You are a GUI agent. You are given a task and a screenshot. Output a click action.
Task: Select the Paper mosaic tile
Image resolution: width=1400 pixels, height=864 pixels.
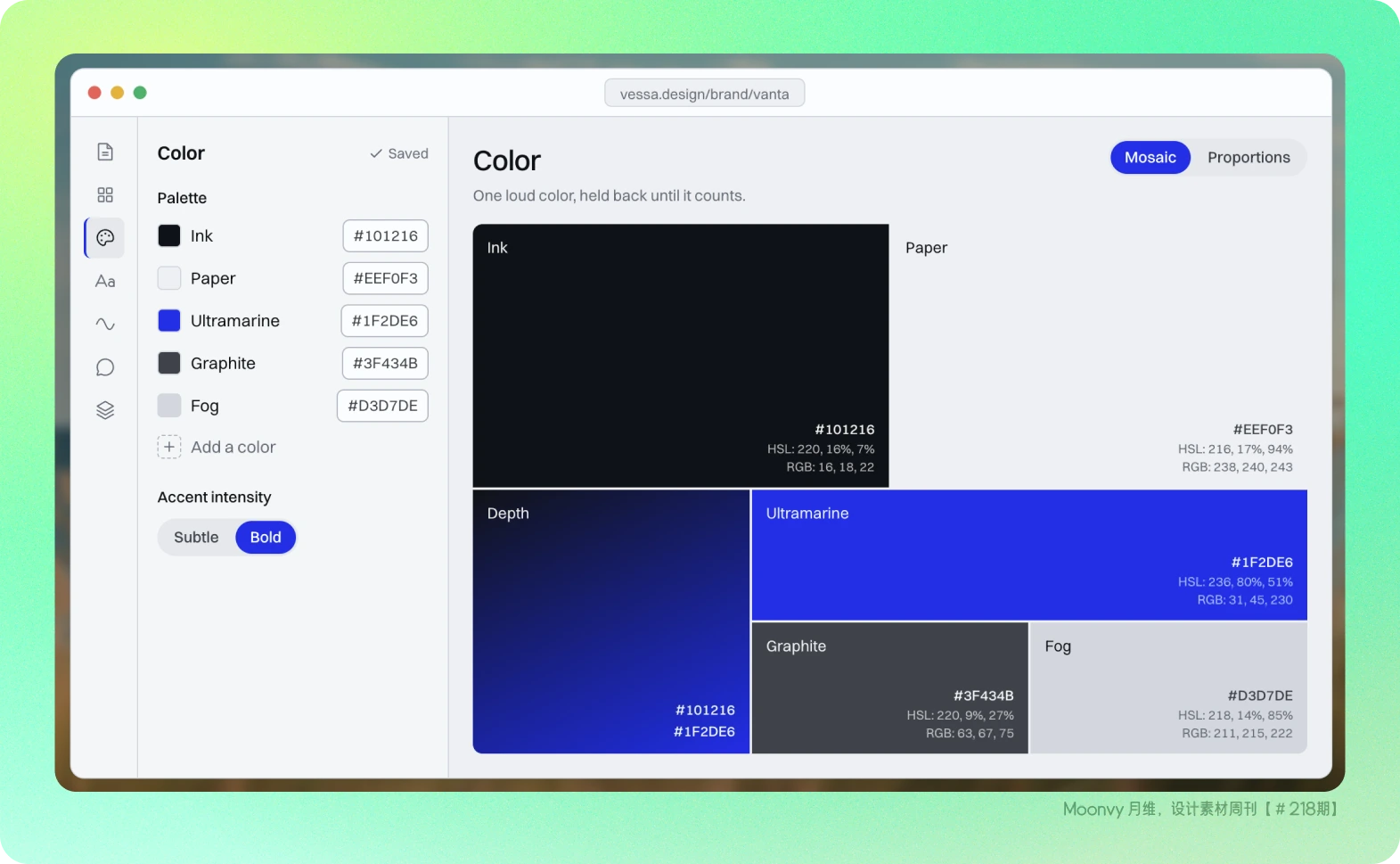(1099, 356)
